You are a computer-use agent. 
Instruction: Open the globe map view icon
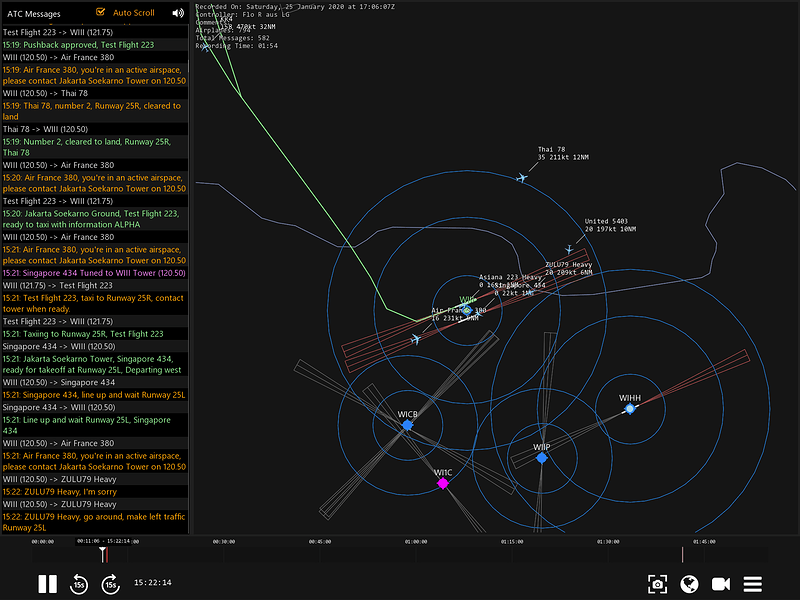point(689,584)
